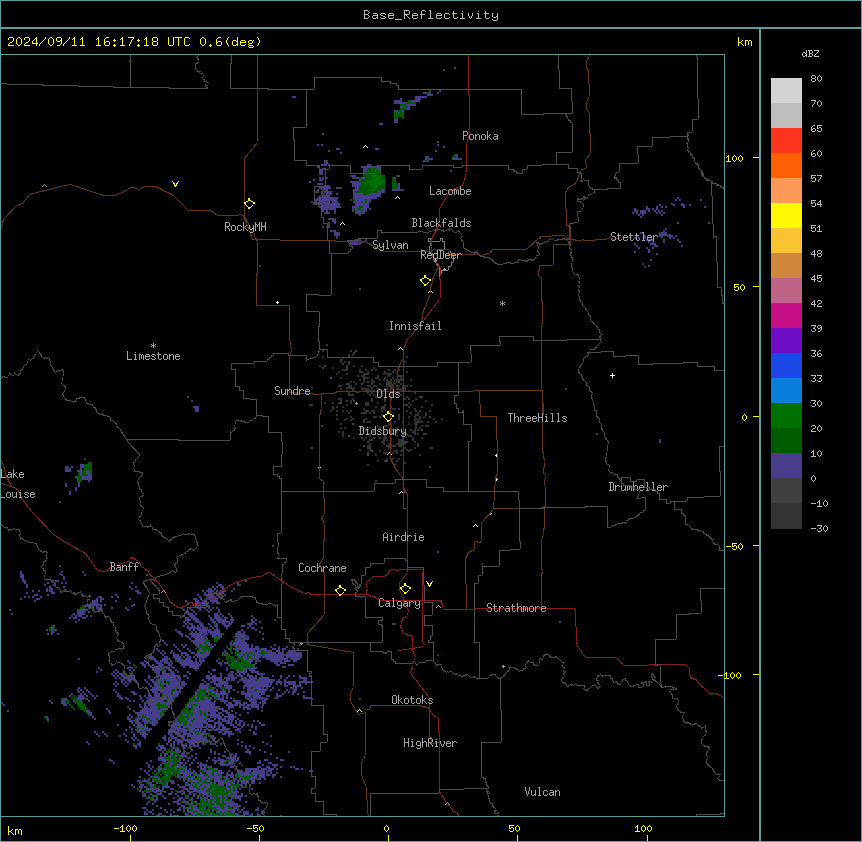Select the Sylvan label
This screenshot has width=862, height=842.
[390, 245]
